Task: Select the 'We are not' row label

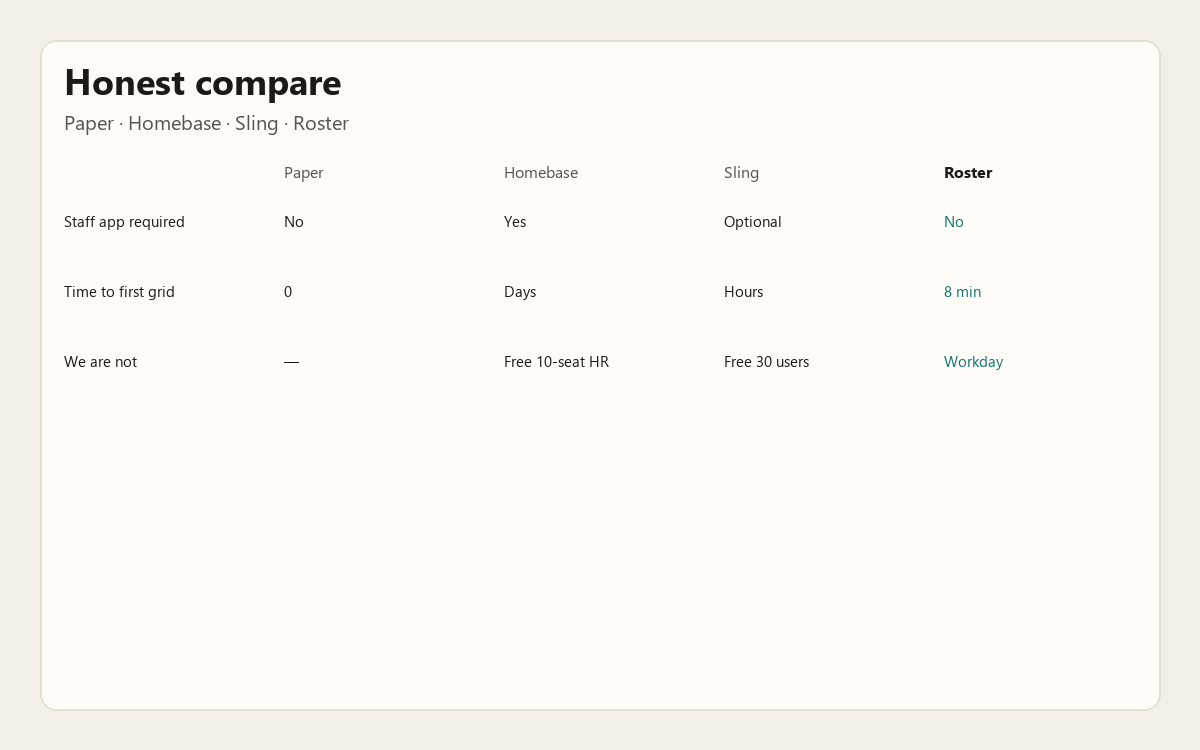Action: coord(100,362)
